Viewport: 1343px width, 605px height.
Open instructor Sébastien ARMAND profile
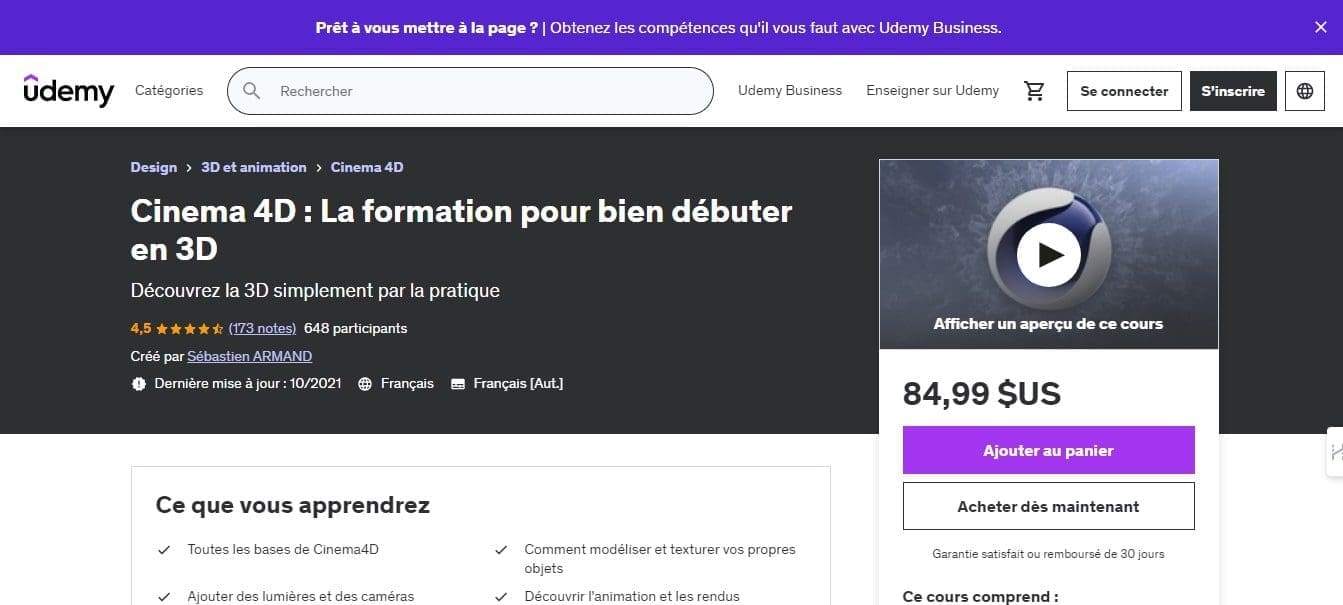[250, 356]
